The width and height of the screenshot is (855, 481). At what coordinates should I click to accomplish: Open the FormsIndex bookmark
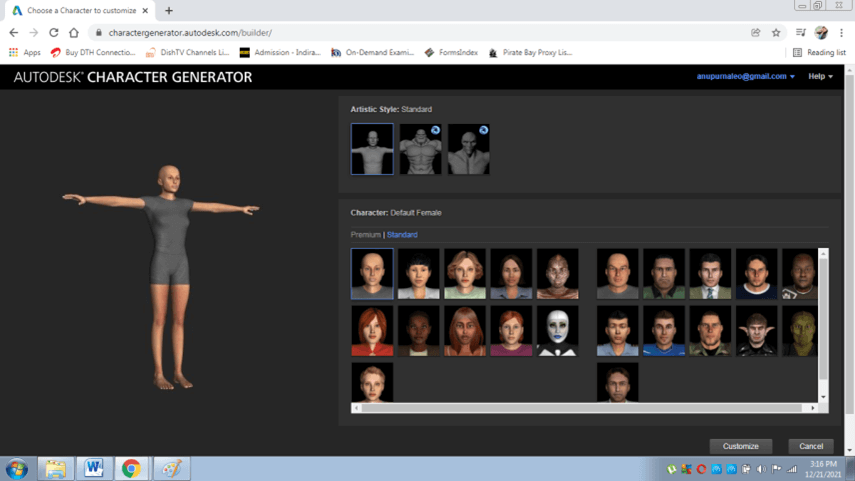(451, 52)
